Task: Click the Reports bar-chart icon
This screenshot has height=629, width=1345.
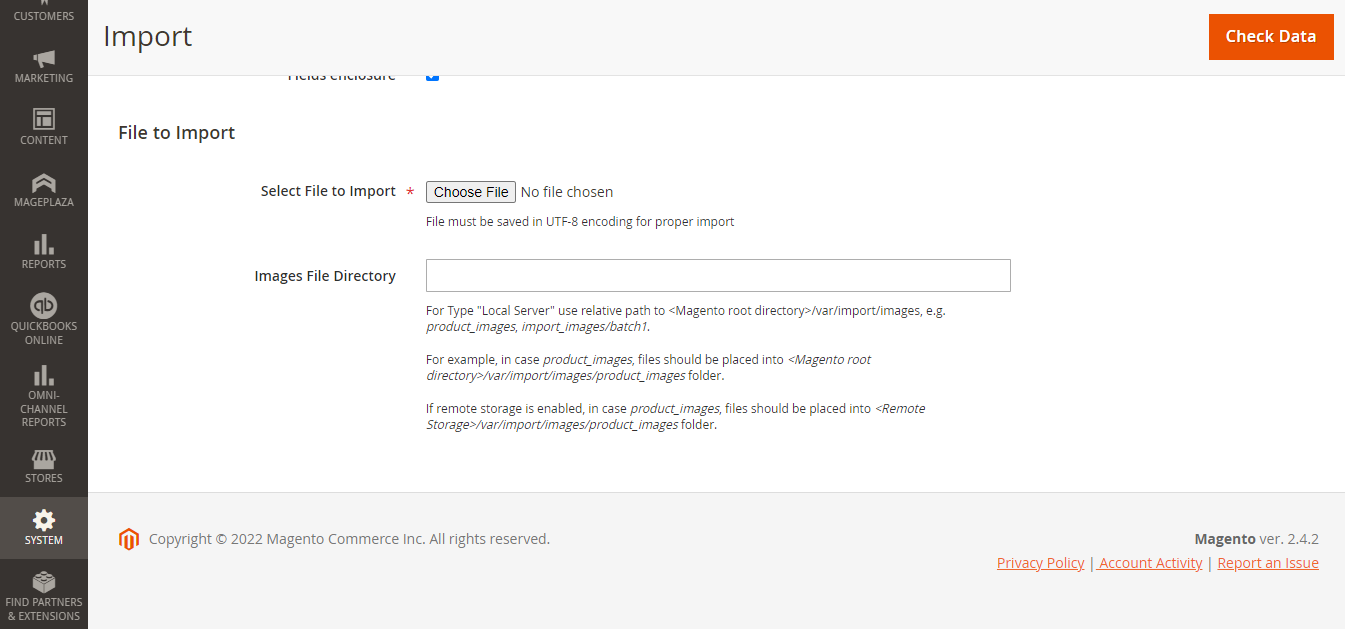Action: [x=43, y=247]
